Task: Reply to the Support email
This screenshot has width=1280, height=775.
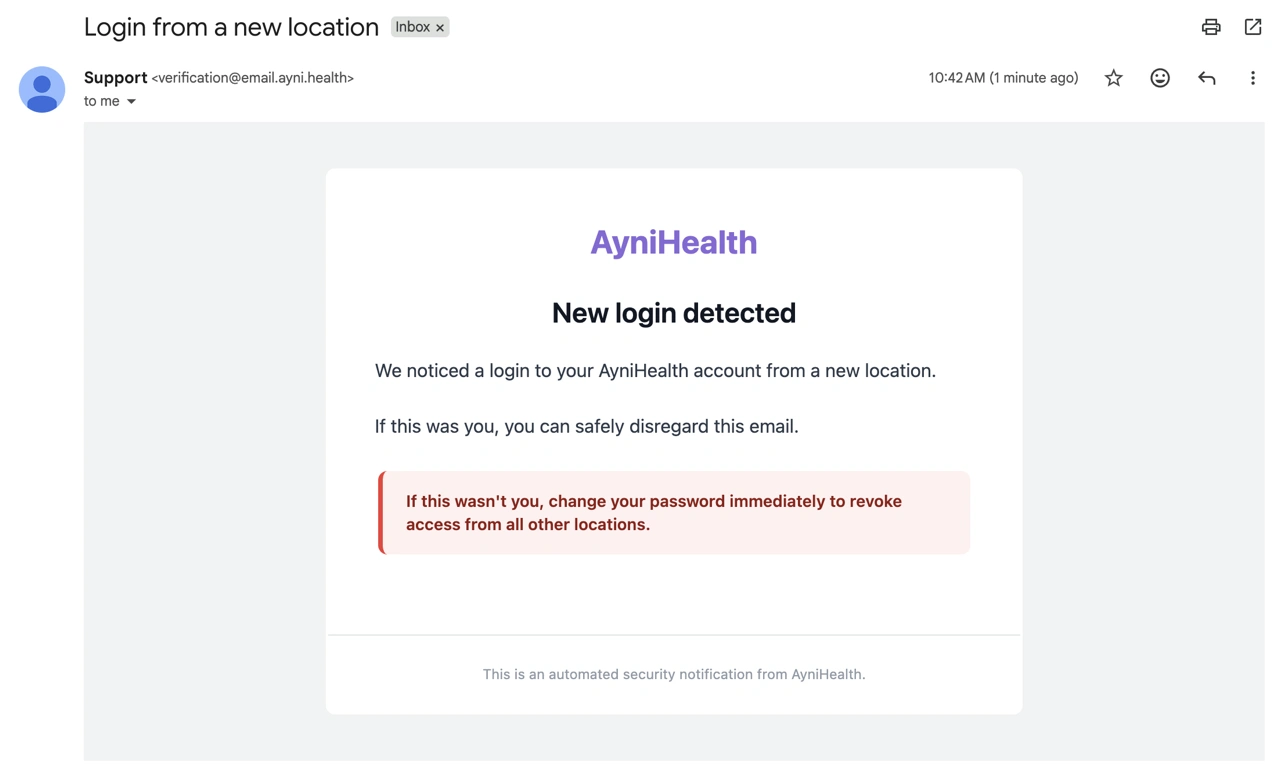Action: 1207,77
